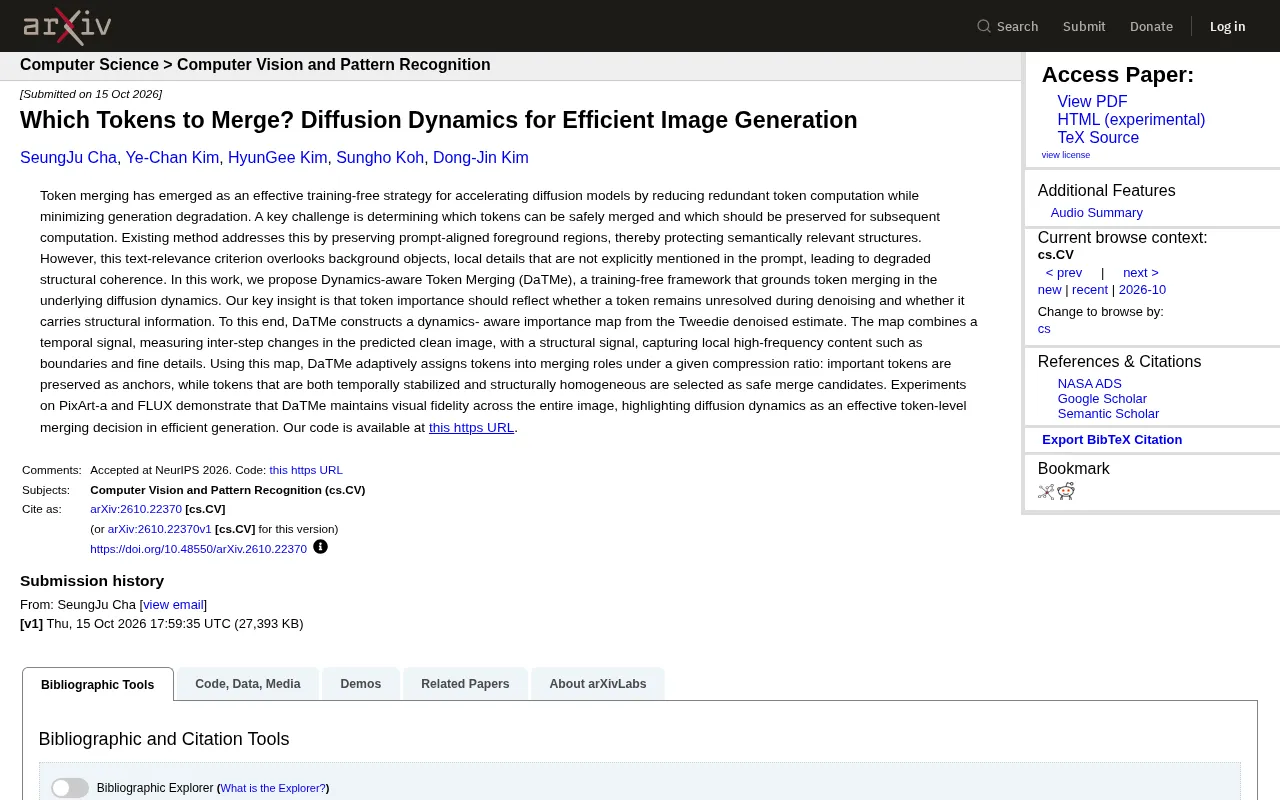This screenshot has height=800, width=1280.
Task: Toggle the Bibliographic Explorer switch
Action: tap(70, 788)
